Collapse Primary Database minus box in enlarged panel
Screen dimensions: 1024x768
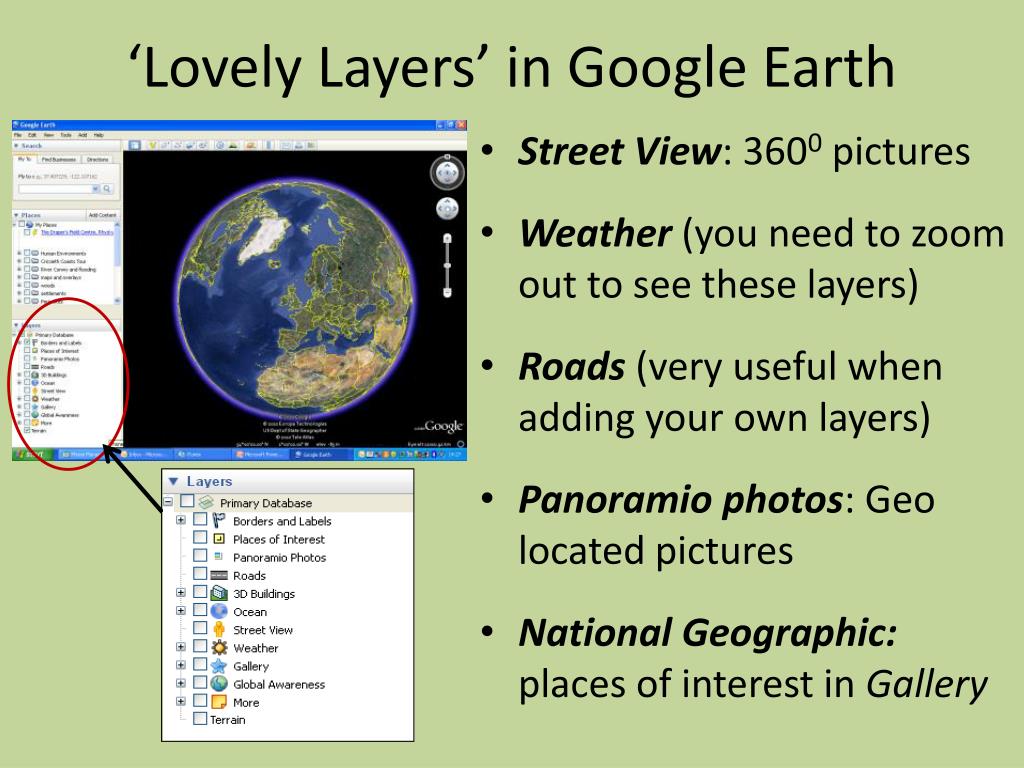168,502
